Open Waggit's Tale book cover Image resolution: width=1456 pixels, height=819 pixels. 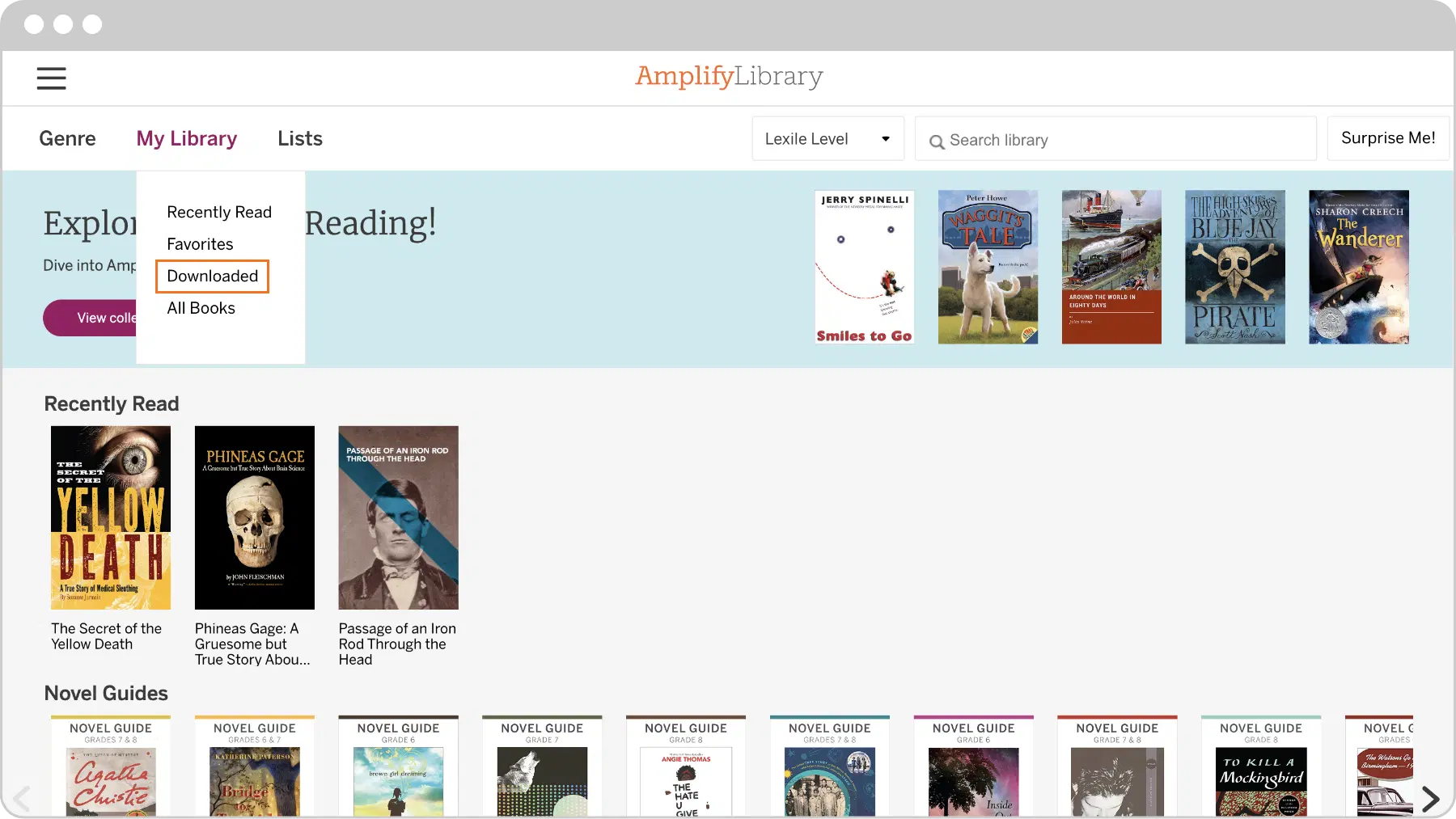(x=988, y=267)
